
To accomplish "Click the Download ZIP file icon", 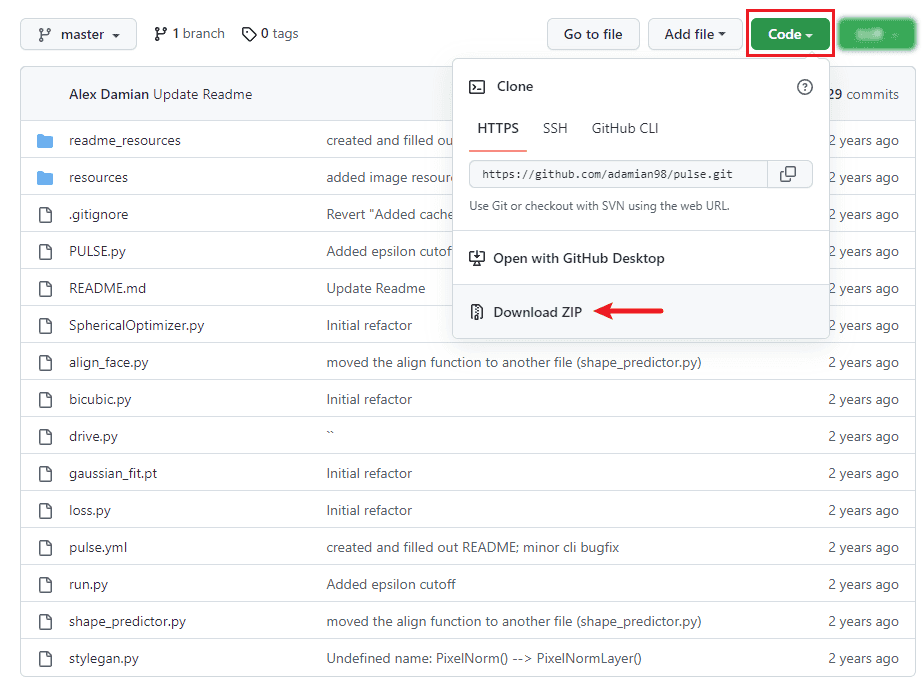I will tap(477, 312).
